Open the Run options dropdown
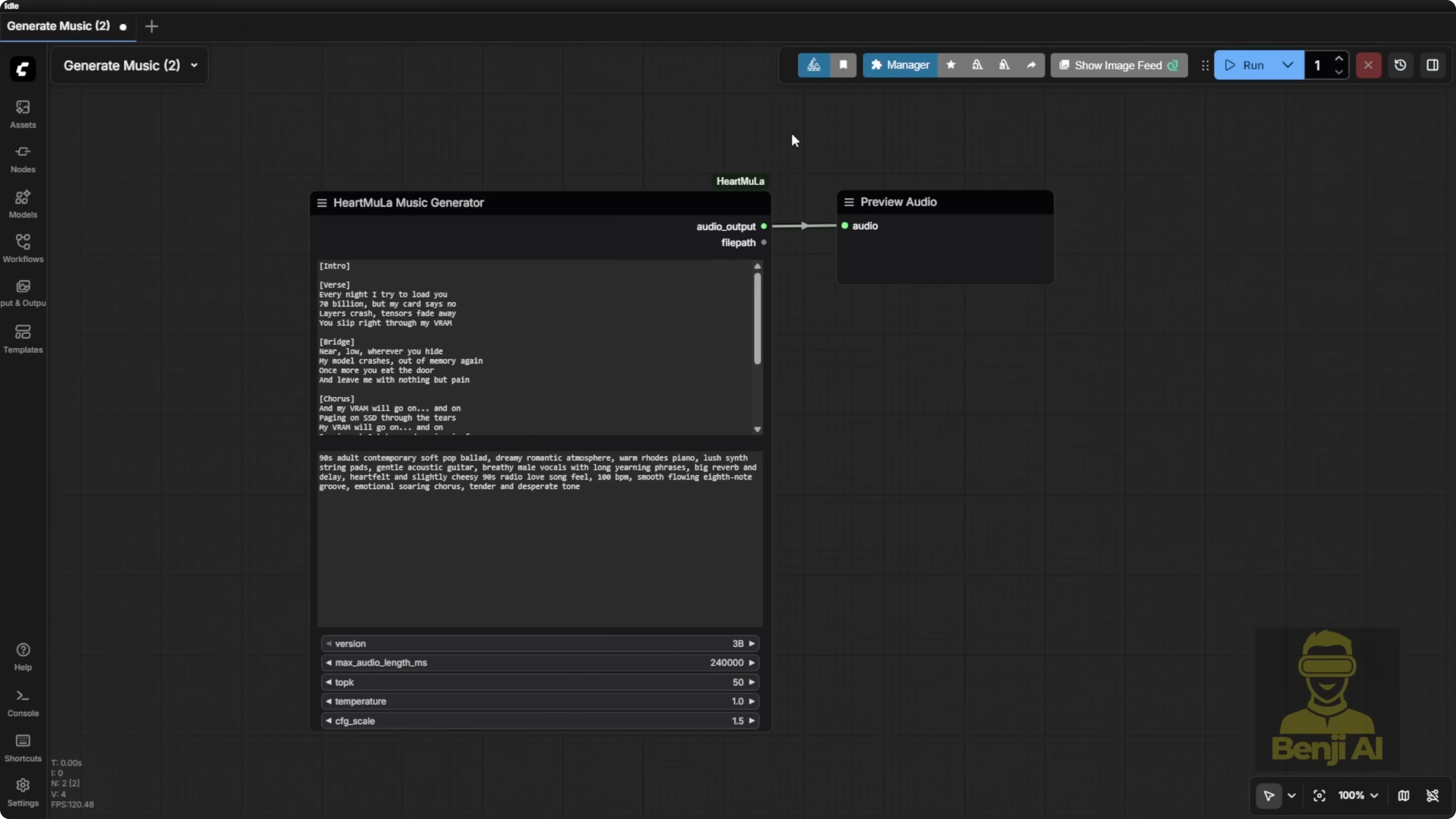1456x819 pixels. click(1287, 65)
